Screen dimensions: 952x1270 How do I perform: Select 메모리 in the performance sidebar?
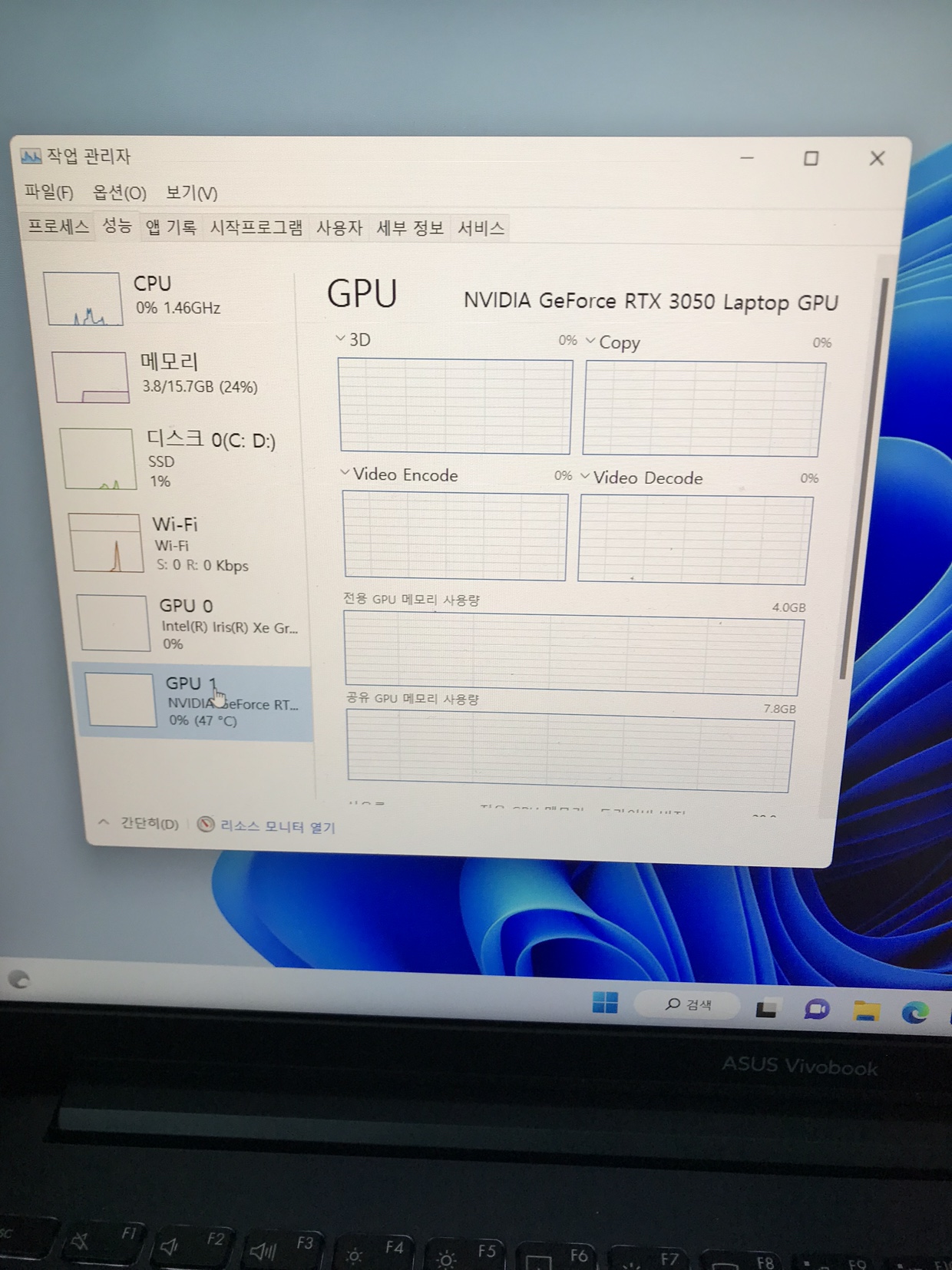click(173, 376)
